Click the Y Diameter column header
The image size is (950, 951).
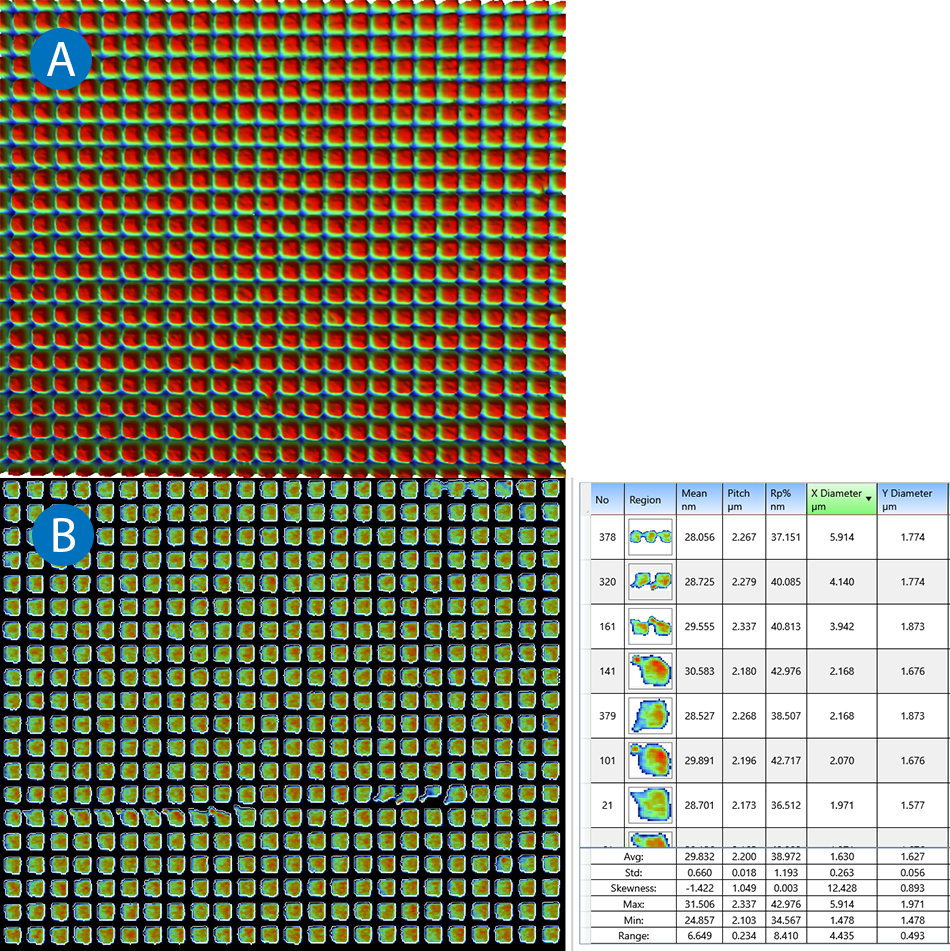(912, 499)
